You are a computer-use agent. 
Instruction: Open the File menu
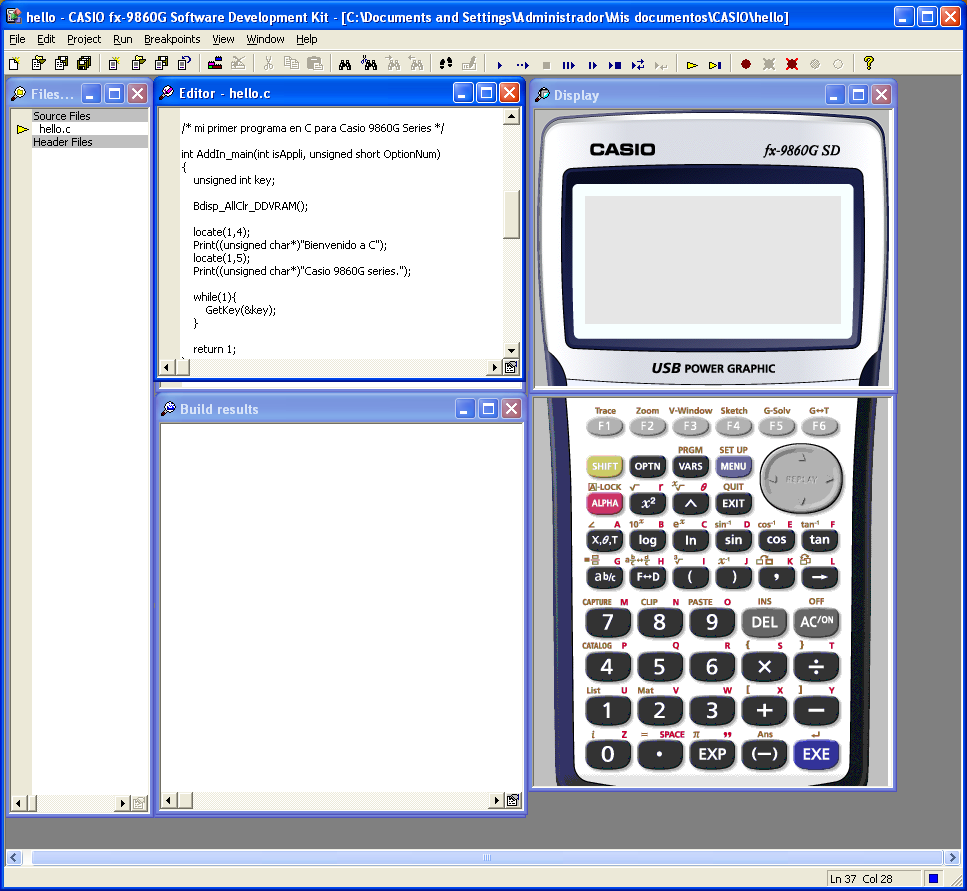(x=17, y=39)
